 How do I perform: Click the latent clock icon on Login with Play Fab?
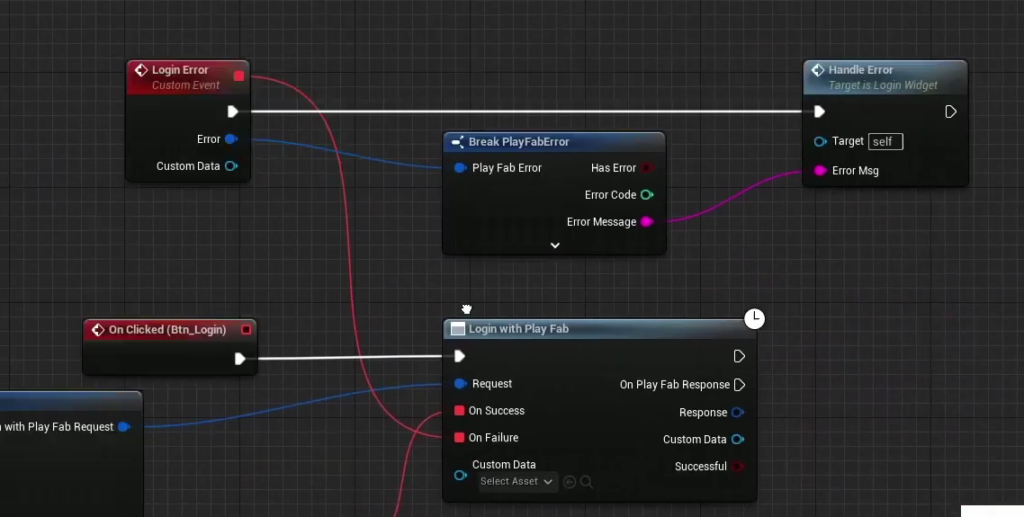click(x=754, y=319)
